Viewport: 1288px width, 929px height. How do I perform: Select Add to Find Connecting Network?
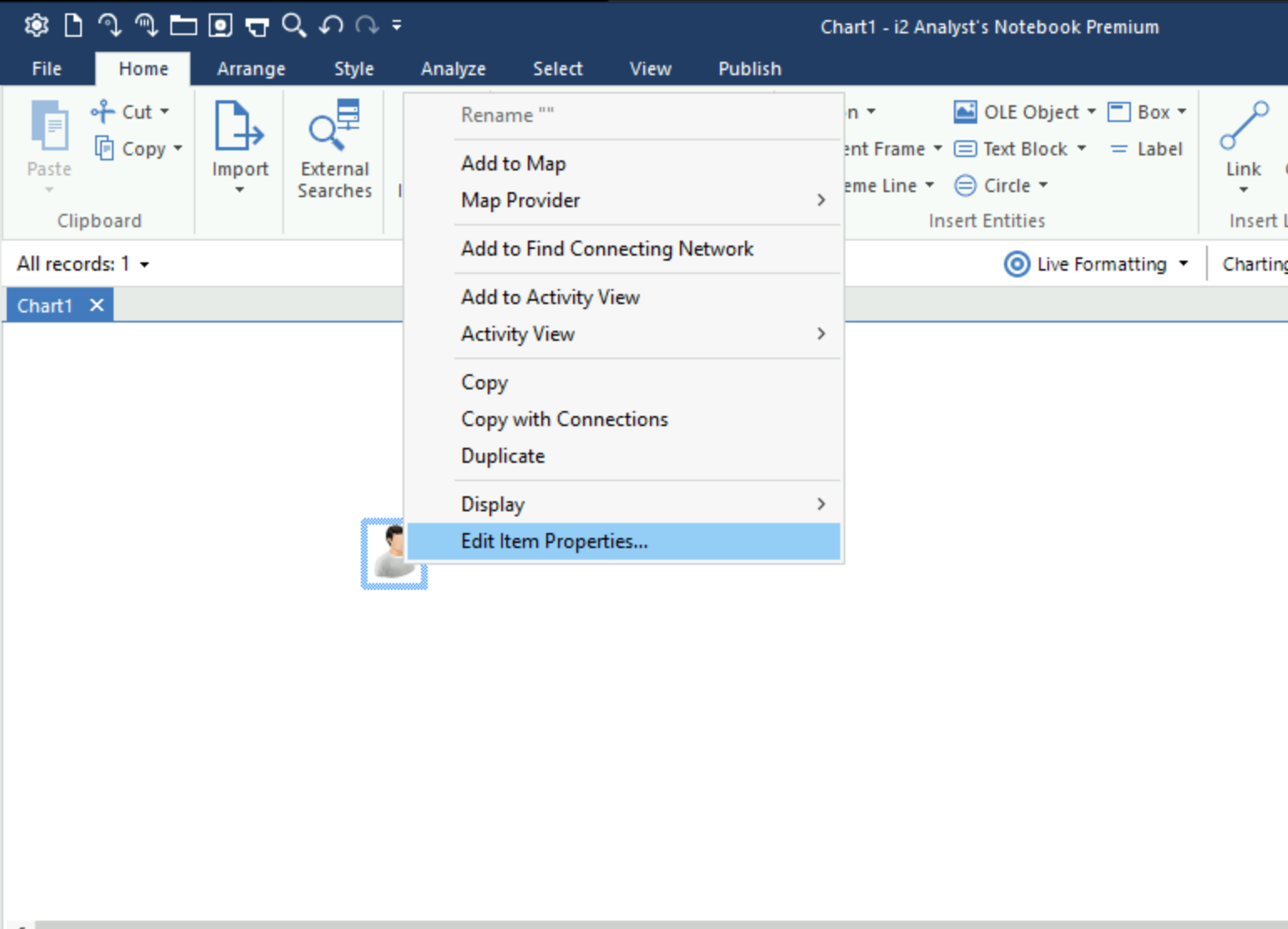pyautogui.click(x=606, y=249)
